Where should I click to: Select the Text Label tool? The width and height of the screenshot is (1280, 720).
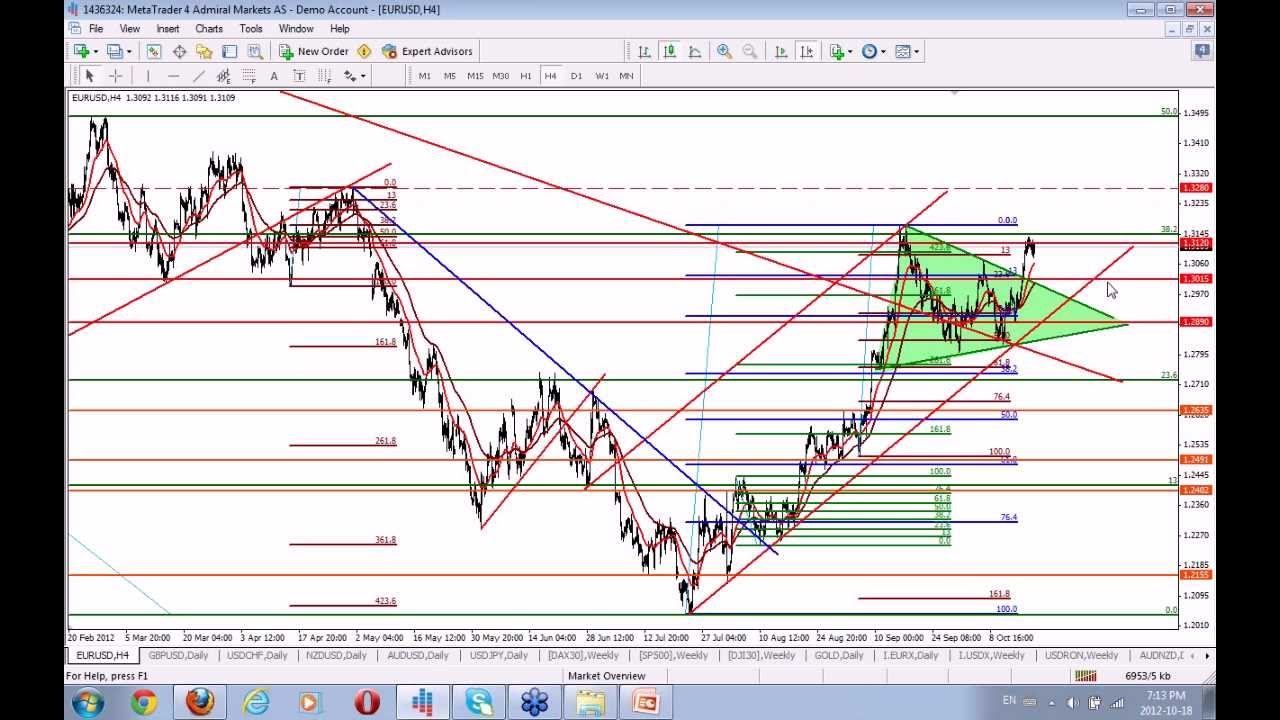click(x=299, y=76)
